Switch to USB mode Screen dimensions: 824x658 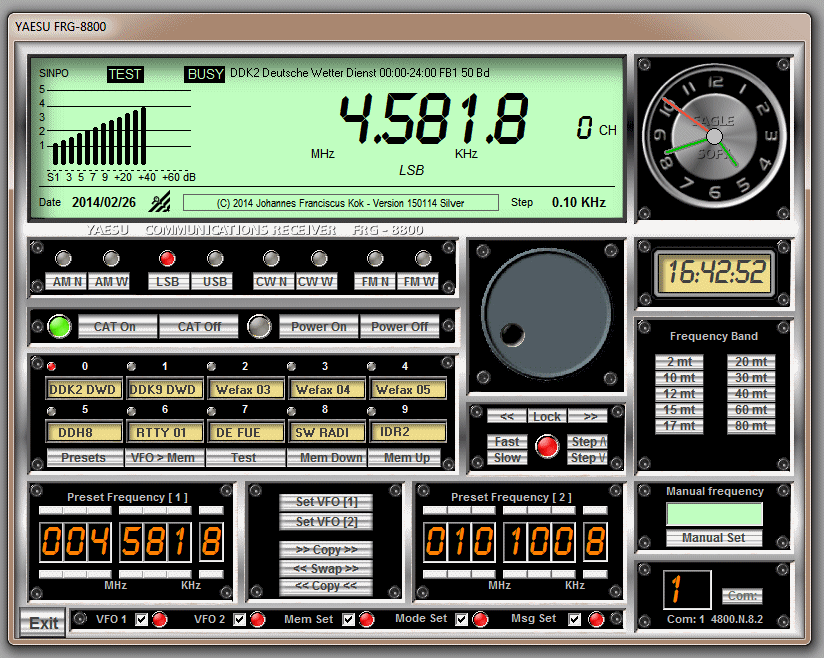pos(211,282)
